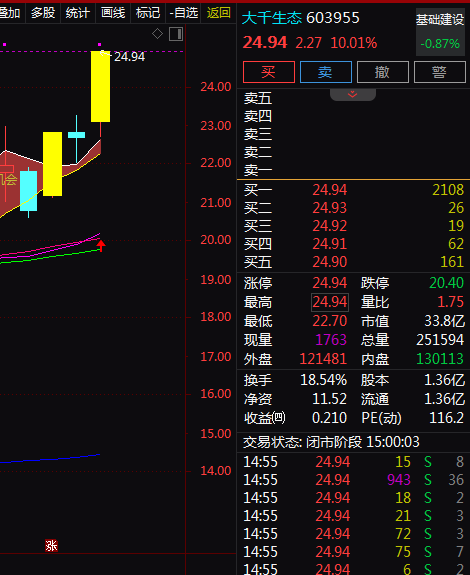
Task: Click the red up arrow signal on chart
Action: 101,245
